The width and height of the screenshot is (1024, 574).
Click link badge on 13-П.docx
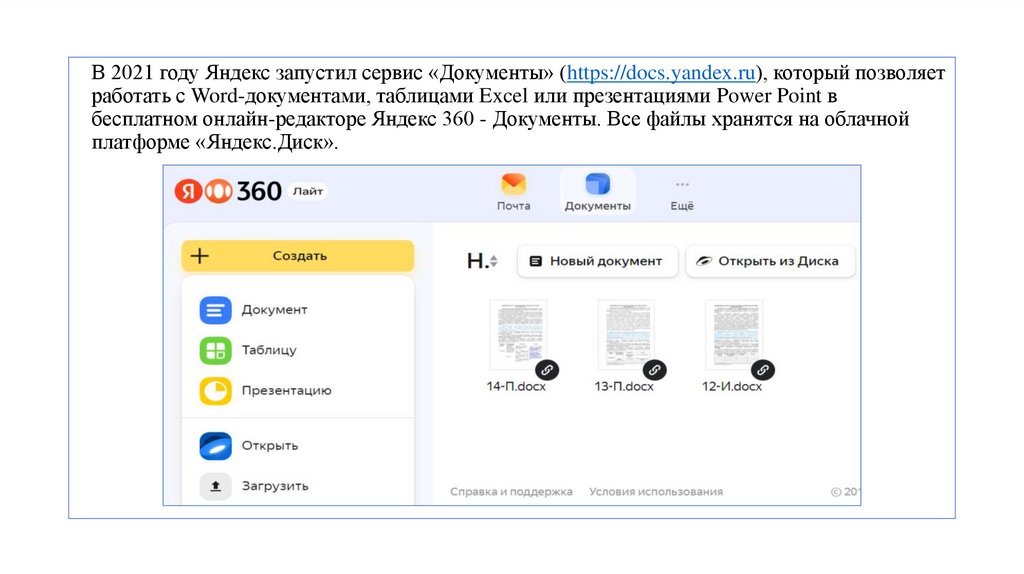[654, 370]
